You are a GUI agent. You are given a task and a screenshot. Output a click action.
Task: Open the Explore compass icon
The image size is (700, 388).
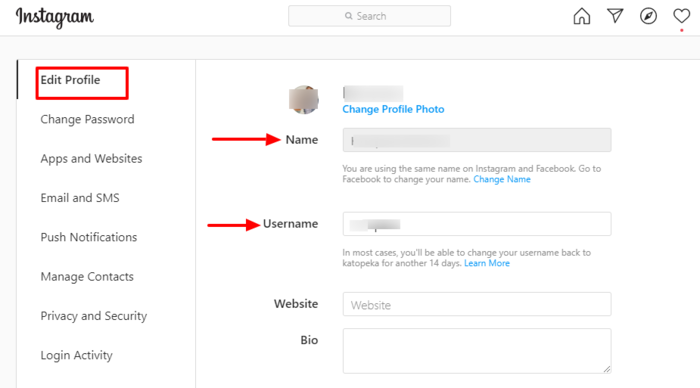648,16
